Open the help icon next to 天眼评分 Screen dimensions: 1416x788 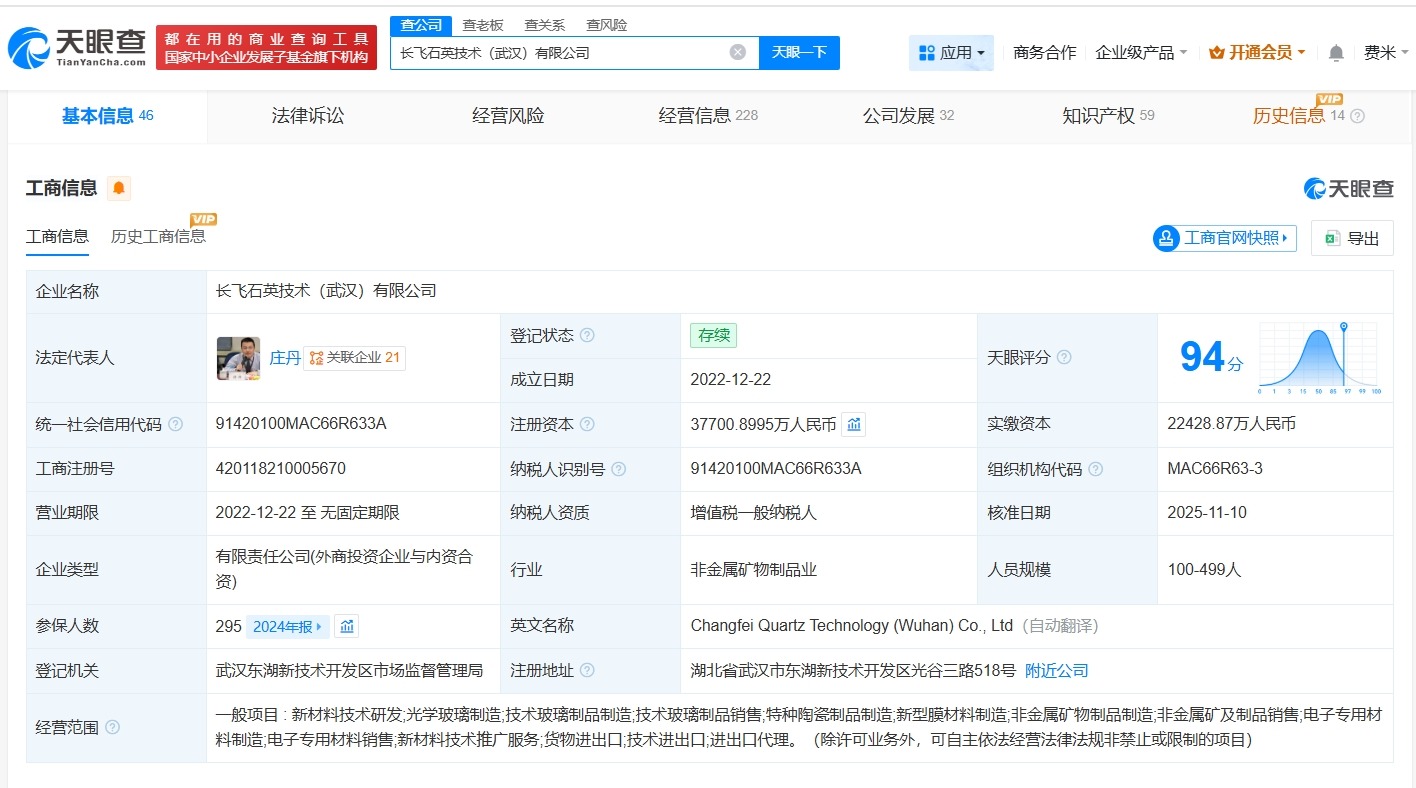(1065, 357)
